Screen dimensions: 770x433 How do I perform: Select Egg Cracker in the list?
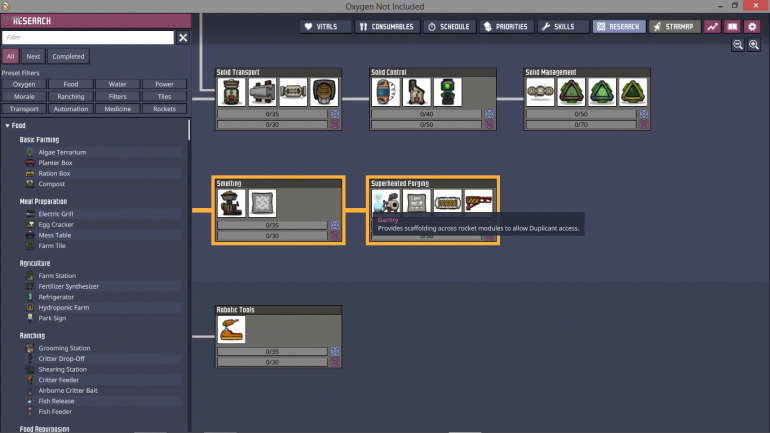(103, 224)
